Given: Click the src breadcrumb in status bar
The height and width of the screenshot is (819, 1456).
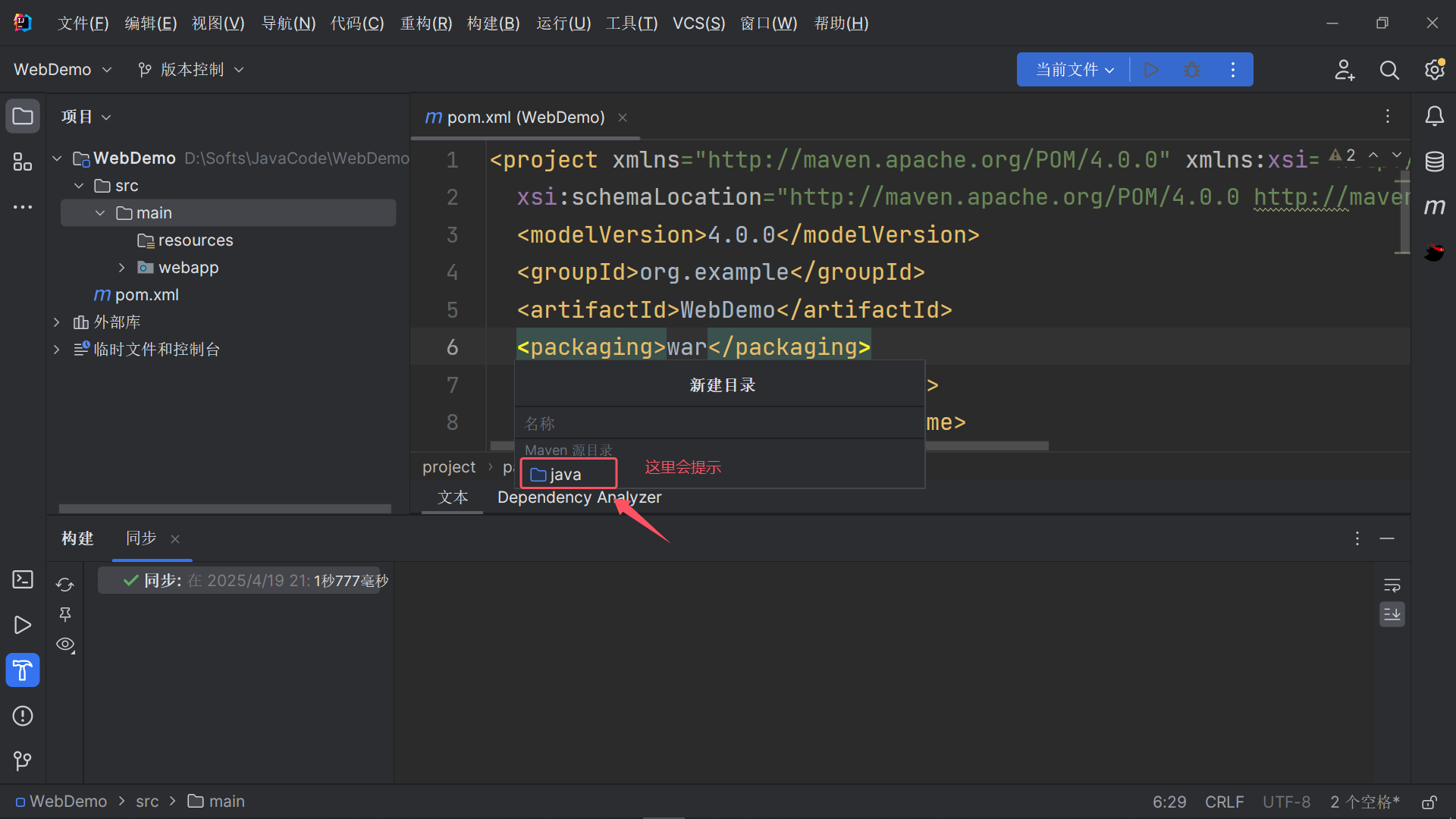Looking at the screenshot, I should 147,802.
